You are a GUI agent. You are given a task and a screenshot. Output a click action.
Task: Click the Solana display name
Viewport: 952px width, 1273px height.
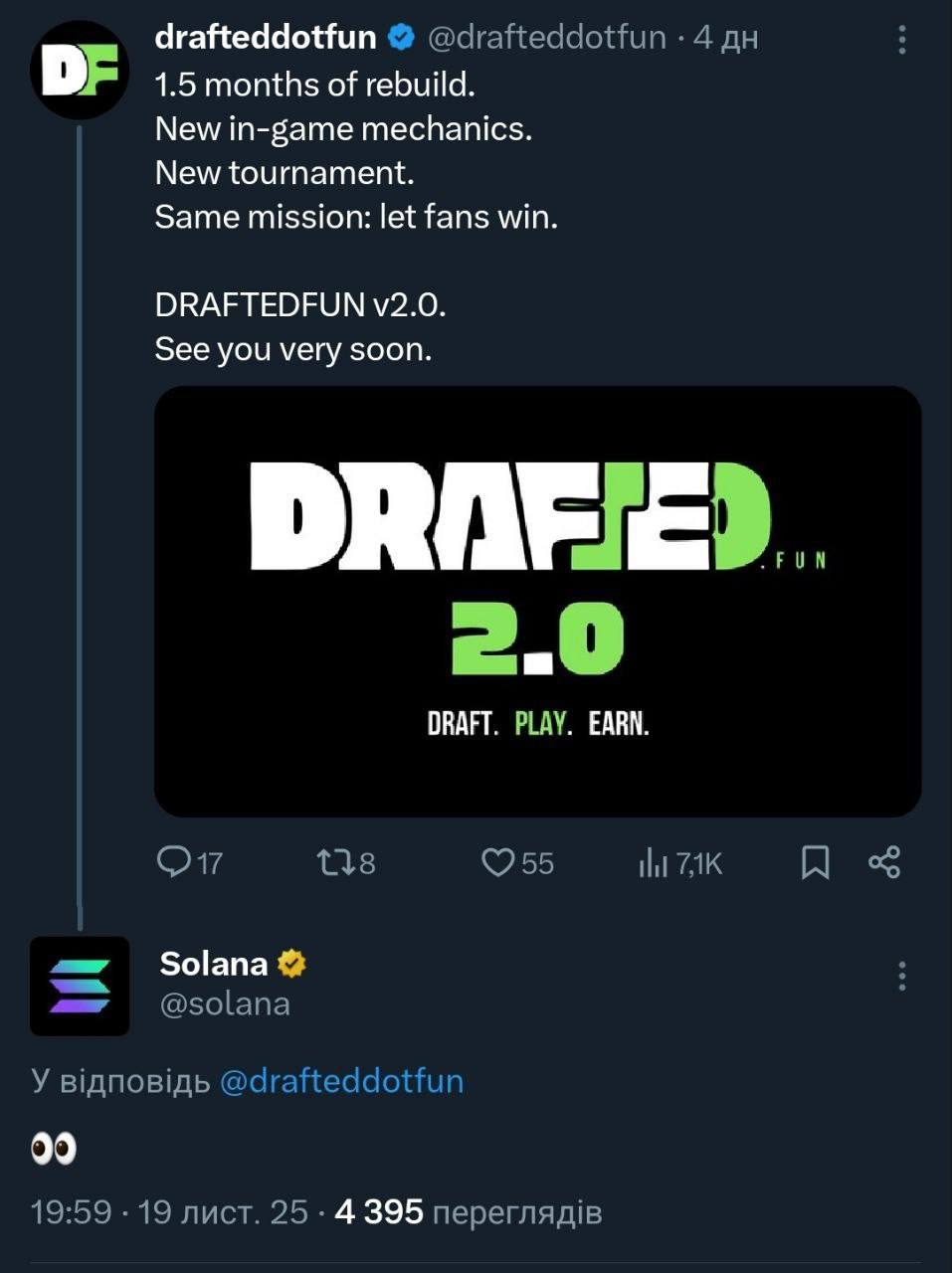pyautogui.click(x=213, y=963)
